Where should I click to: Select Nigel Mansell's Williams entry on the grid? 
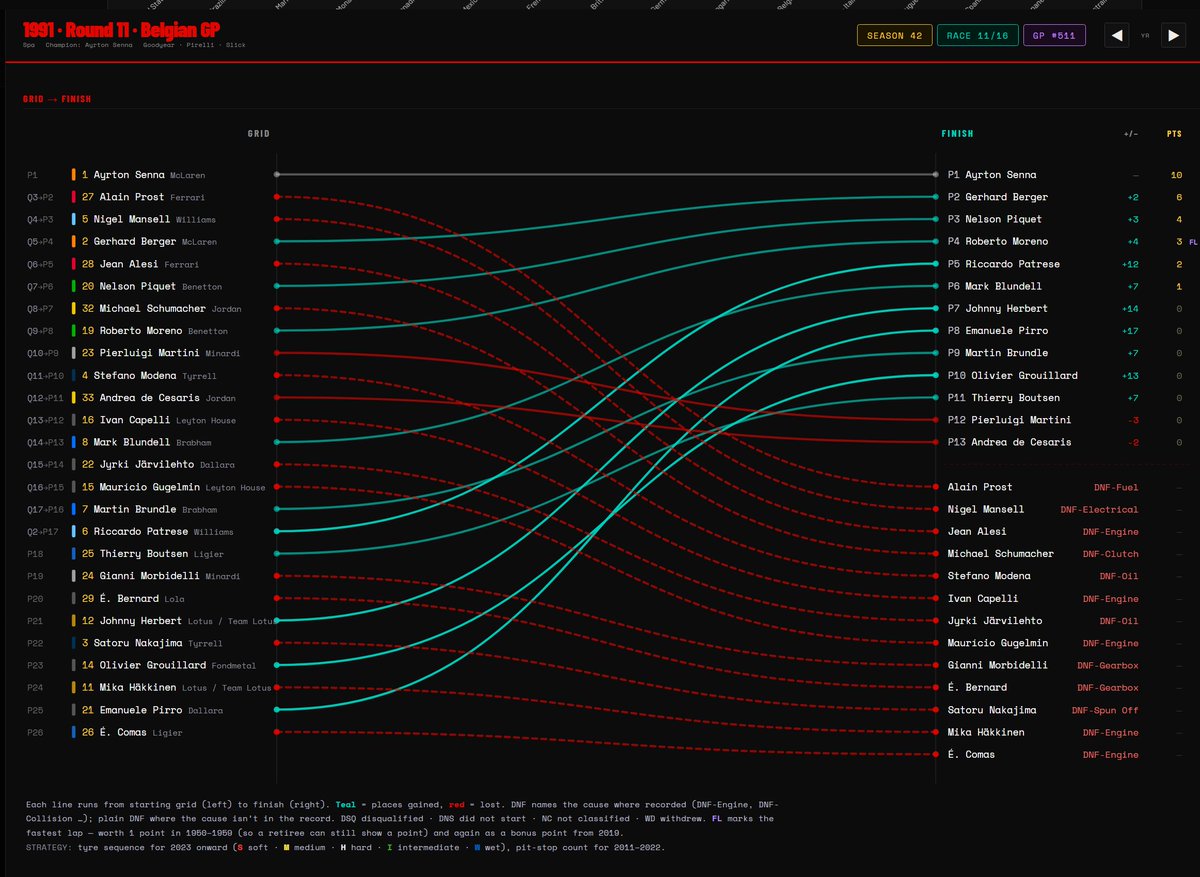pyautogui.click(x=148, y=219)
